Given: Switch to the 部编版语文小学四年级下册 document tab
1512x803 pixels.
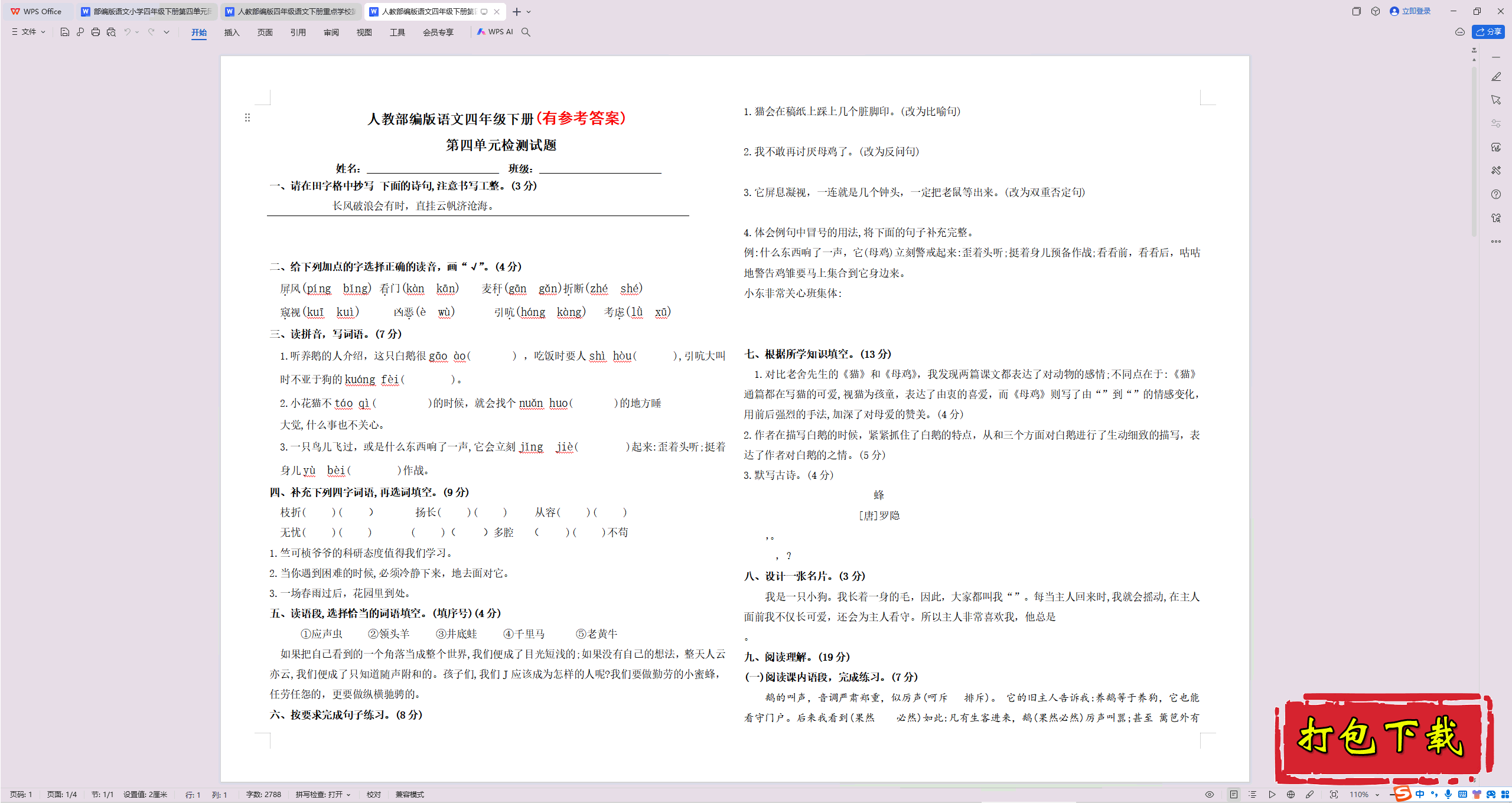Looking at the screenshot, I should 147,11.
